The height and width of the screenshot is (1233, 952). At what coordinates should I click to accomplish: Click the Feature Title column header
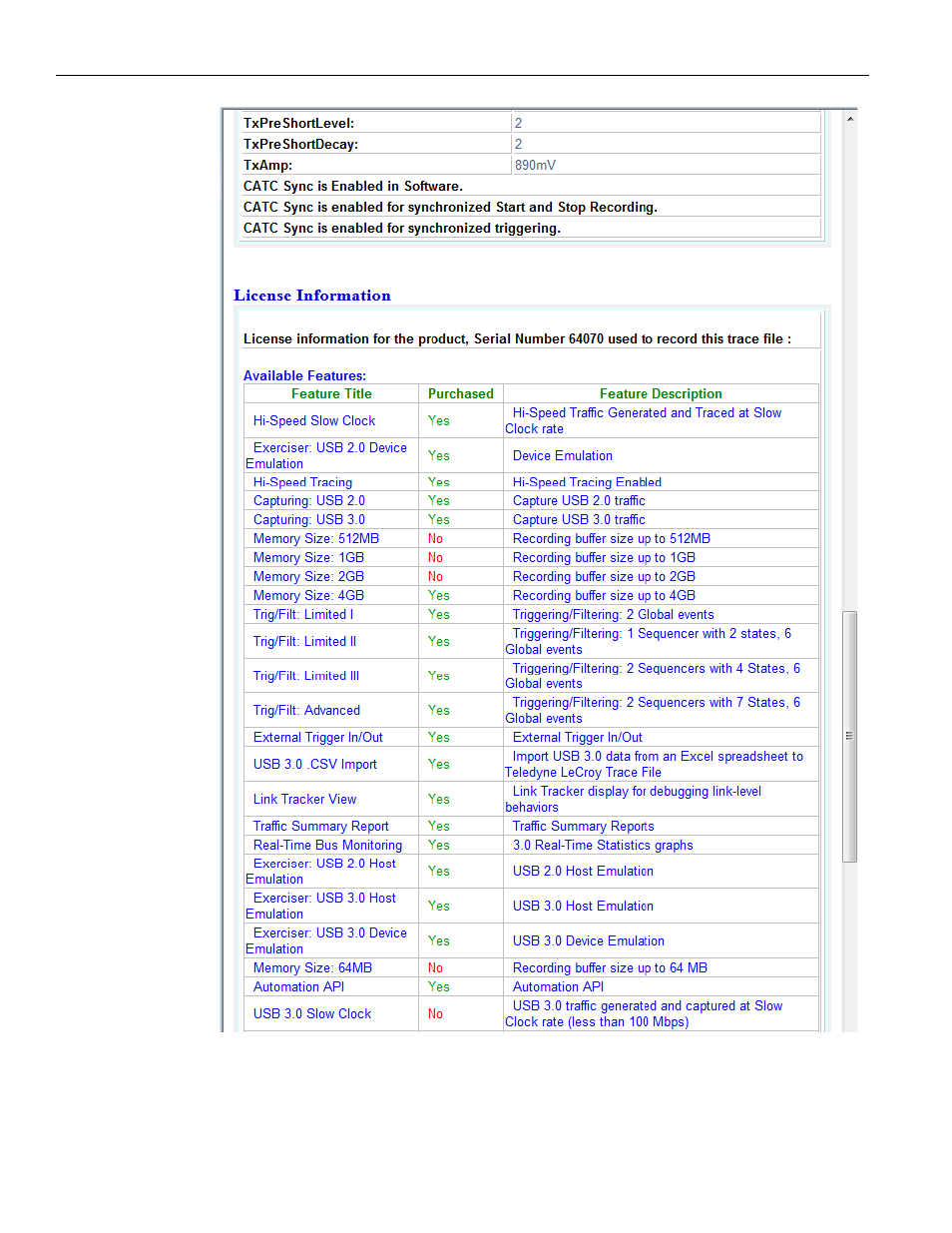331,394
